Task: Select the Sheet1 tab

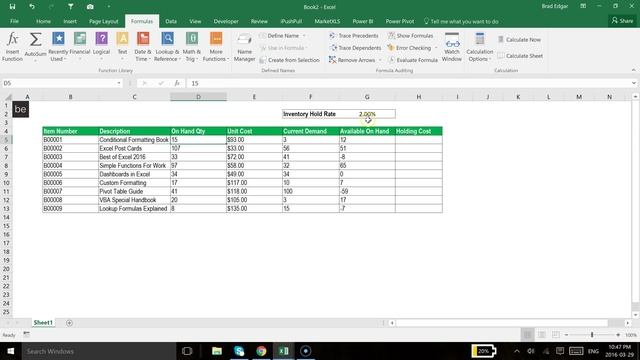Action: tap(43, 323)
